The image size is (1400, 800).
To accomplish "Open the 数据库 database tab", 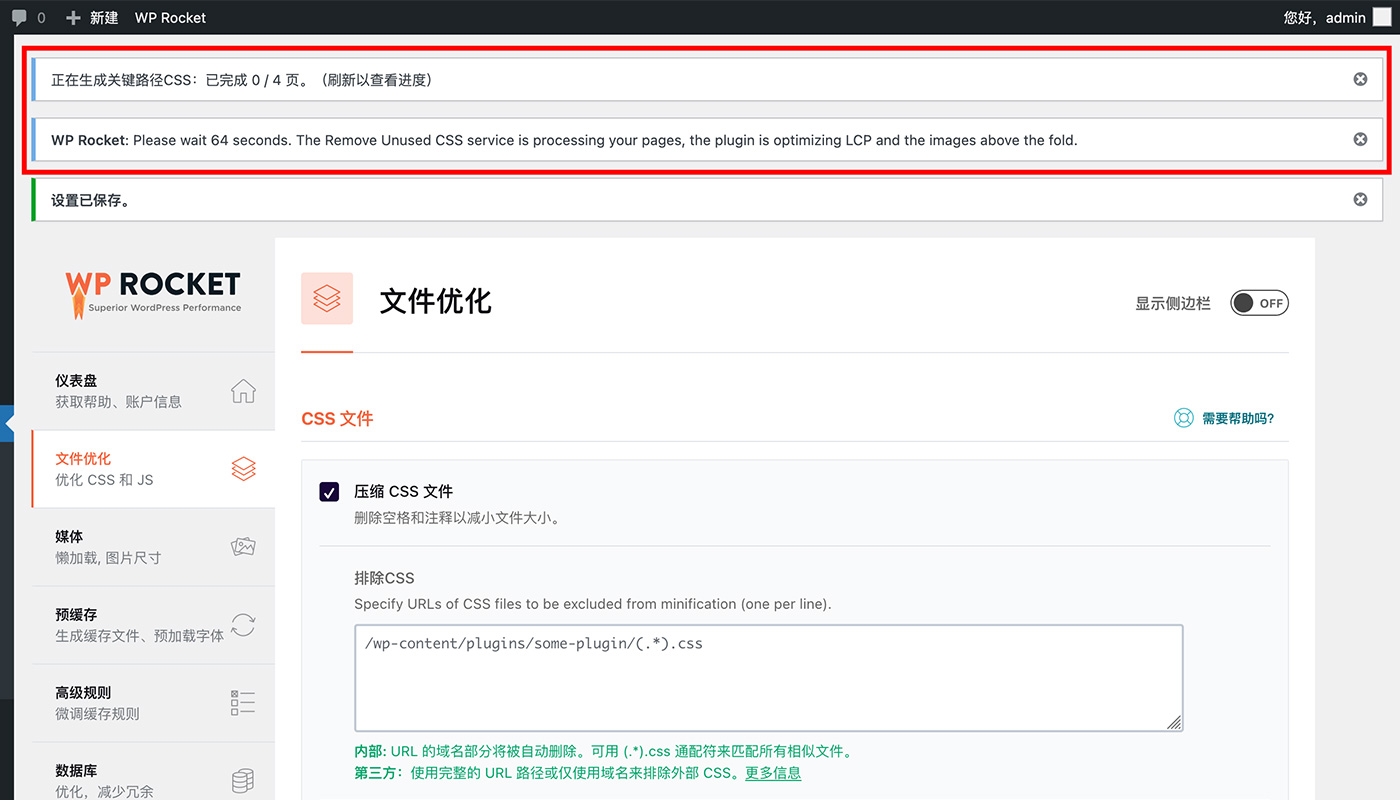I will tap(153, 771).
